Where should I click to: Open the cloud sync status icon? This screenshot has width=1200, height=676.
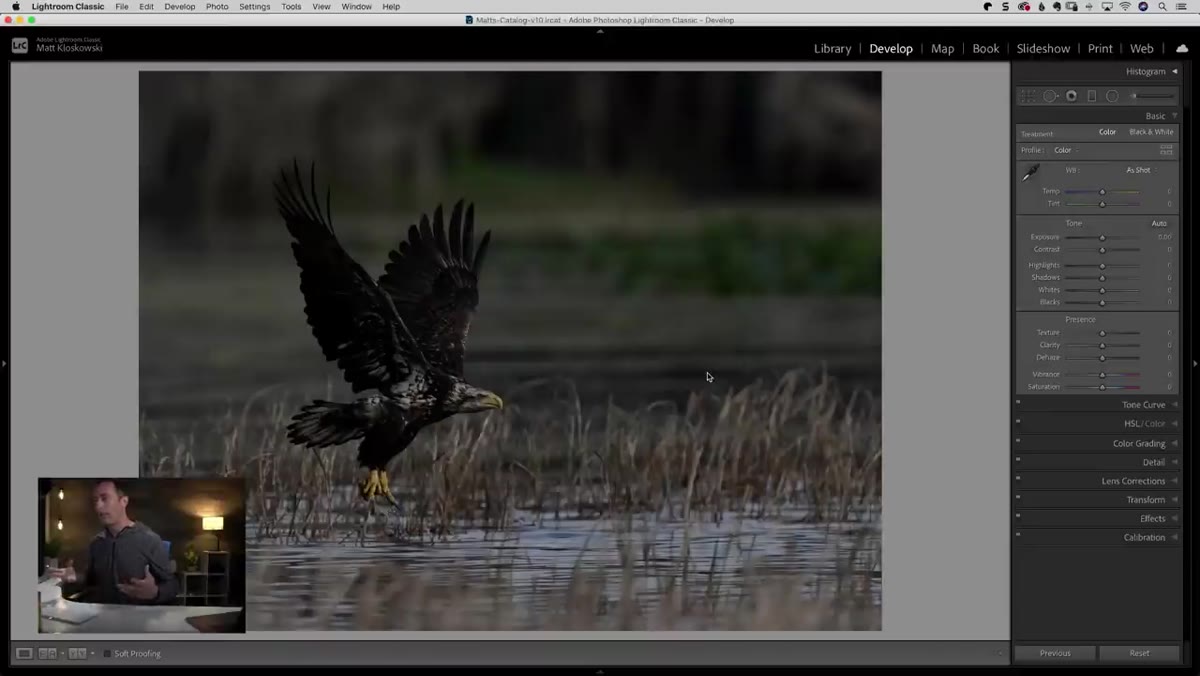1182,48
